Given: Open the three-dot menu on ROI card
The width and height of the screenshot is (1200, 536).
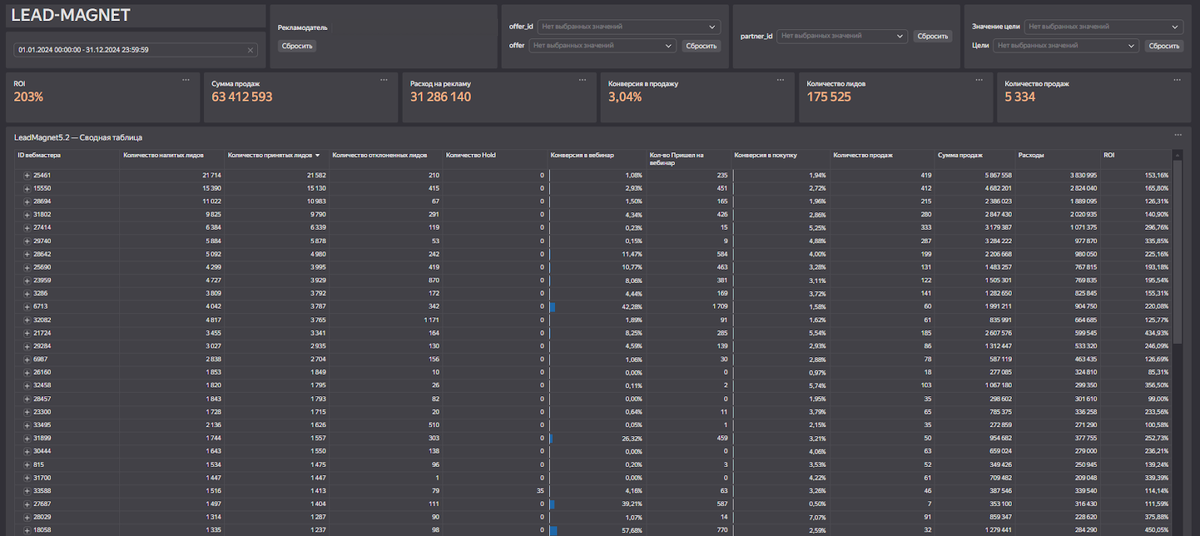Looking at the screenshot, I should coord(186,79).
